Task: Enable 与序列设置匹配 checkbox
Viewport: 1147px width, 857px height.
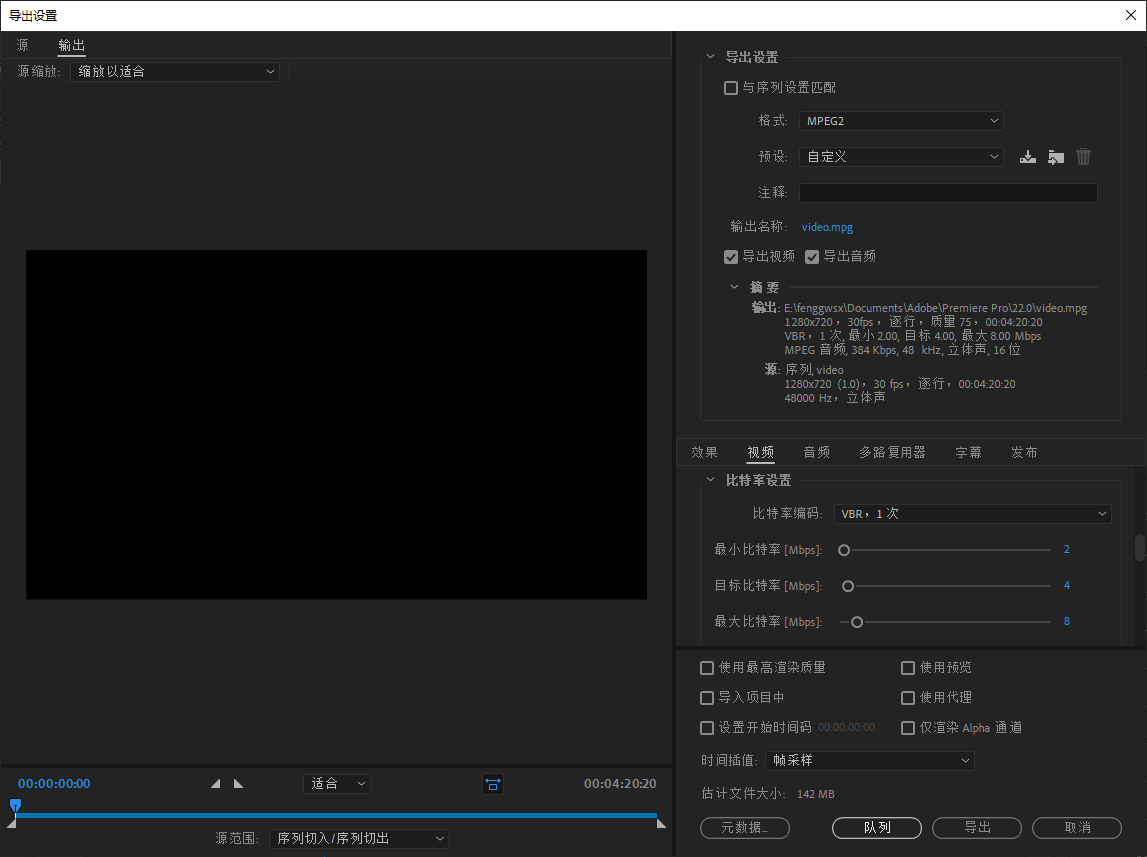Action: [x=731, y=88]
